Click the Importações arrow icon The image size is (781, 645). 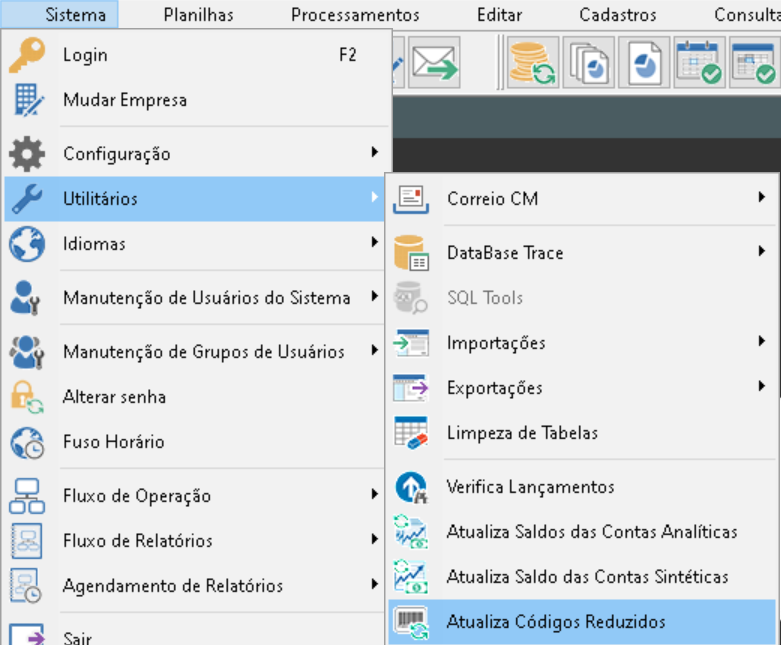(411, 343)
